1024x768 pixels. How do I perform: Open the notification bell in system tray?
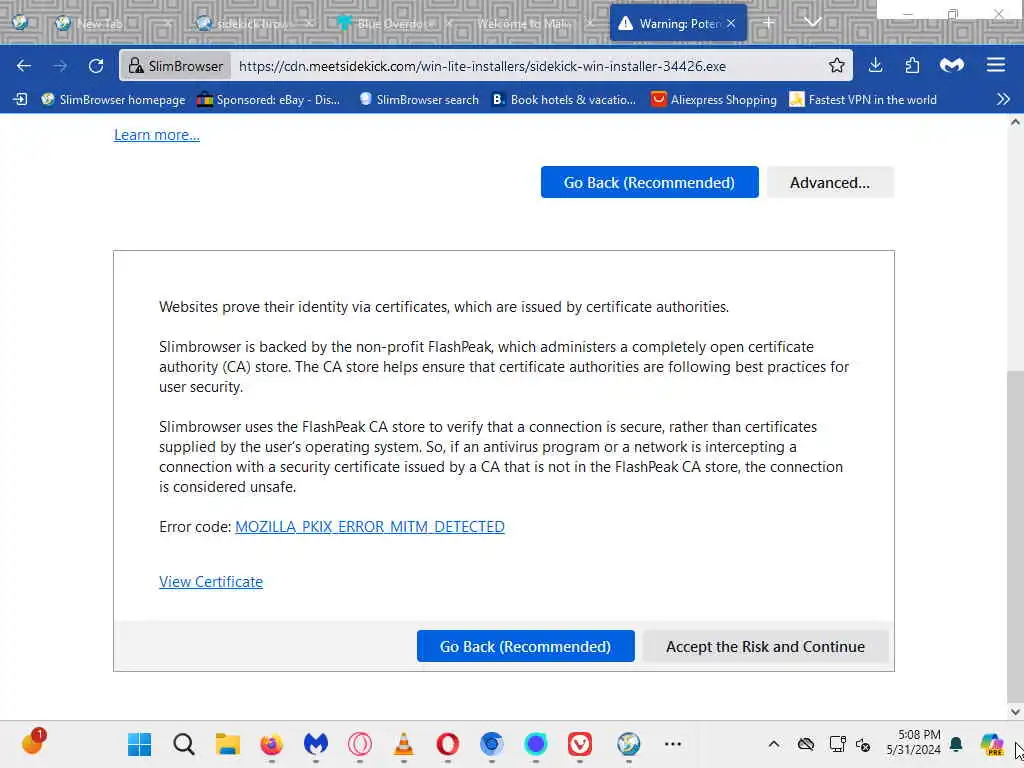point(955,744)
